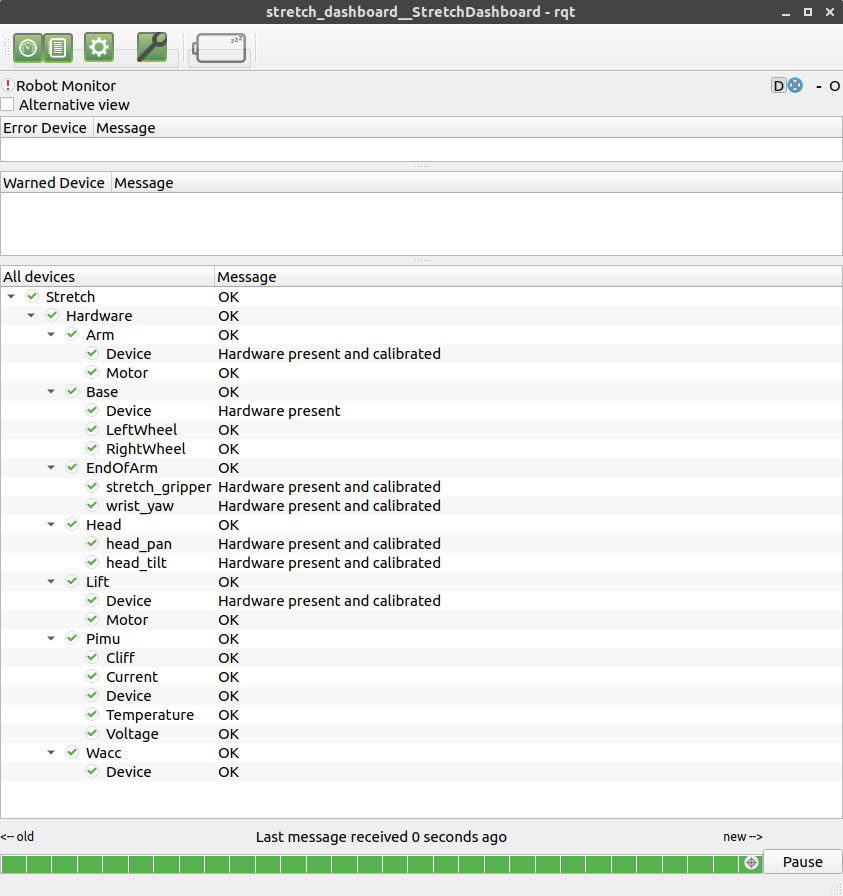Click the check icon beside LeftWheel
Image resolution: width=843 pixels, height=896 pixels.
92,429
